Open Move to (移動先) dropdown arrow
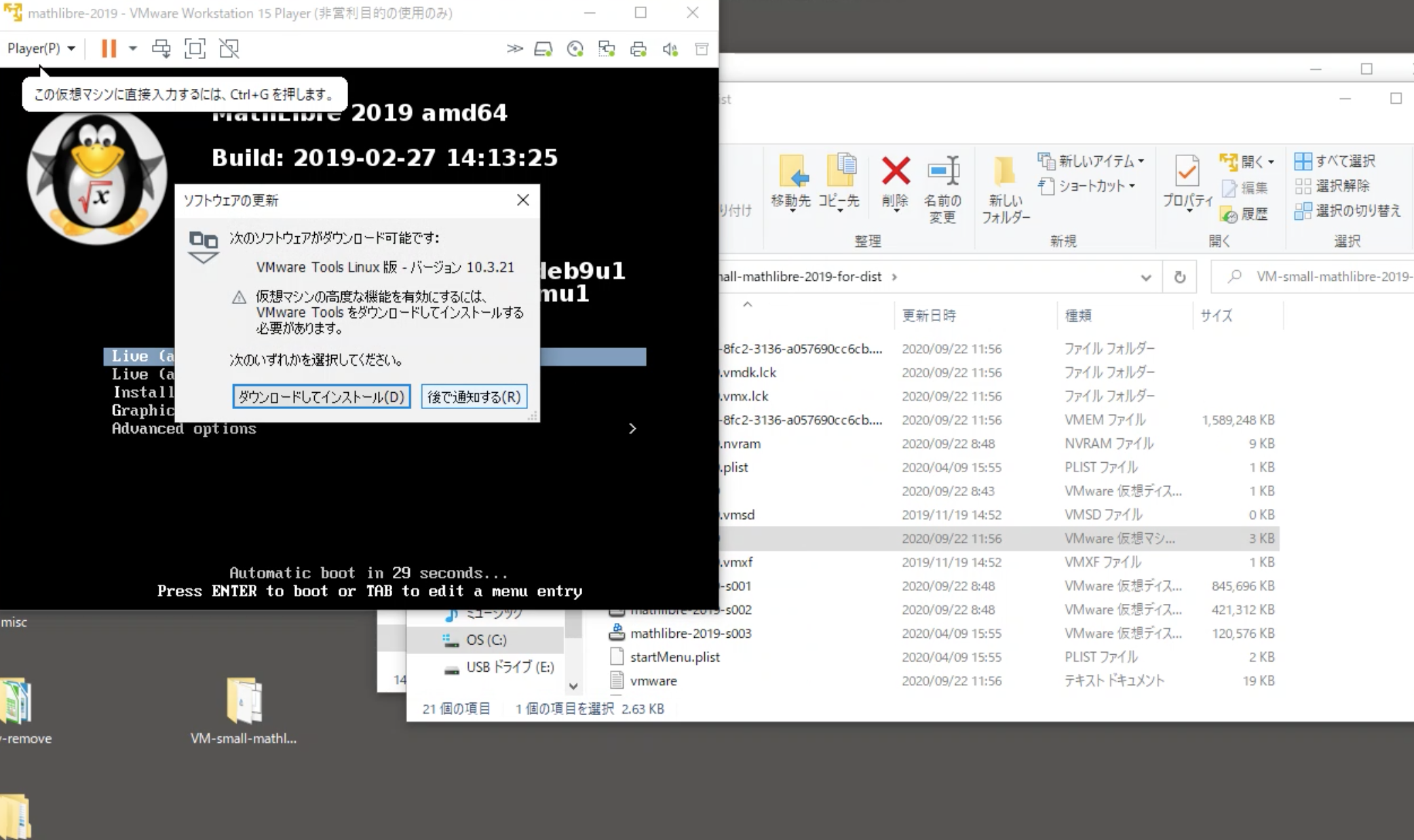Viewport: 1414px width, 840px height. point(792,212)
